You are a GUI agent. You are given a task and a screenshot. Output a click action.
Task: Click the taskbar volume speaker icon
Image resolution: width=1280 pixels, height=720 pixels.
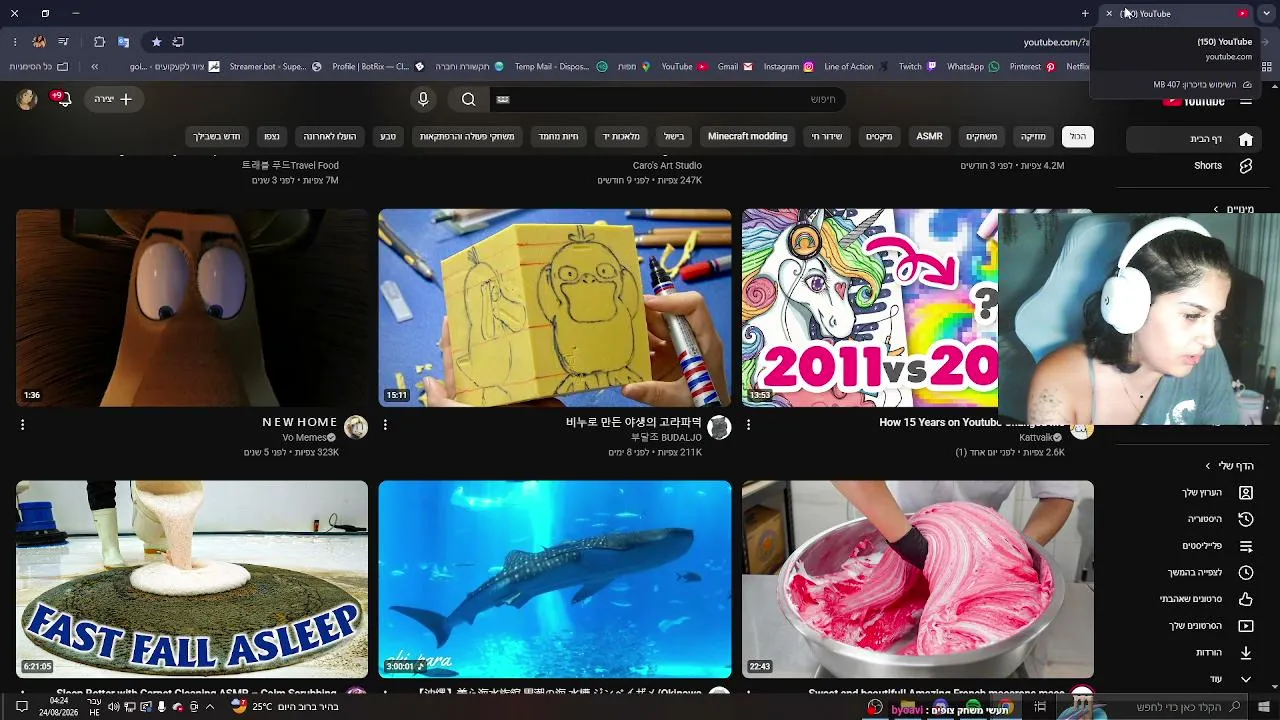[x=113, y=707]
